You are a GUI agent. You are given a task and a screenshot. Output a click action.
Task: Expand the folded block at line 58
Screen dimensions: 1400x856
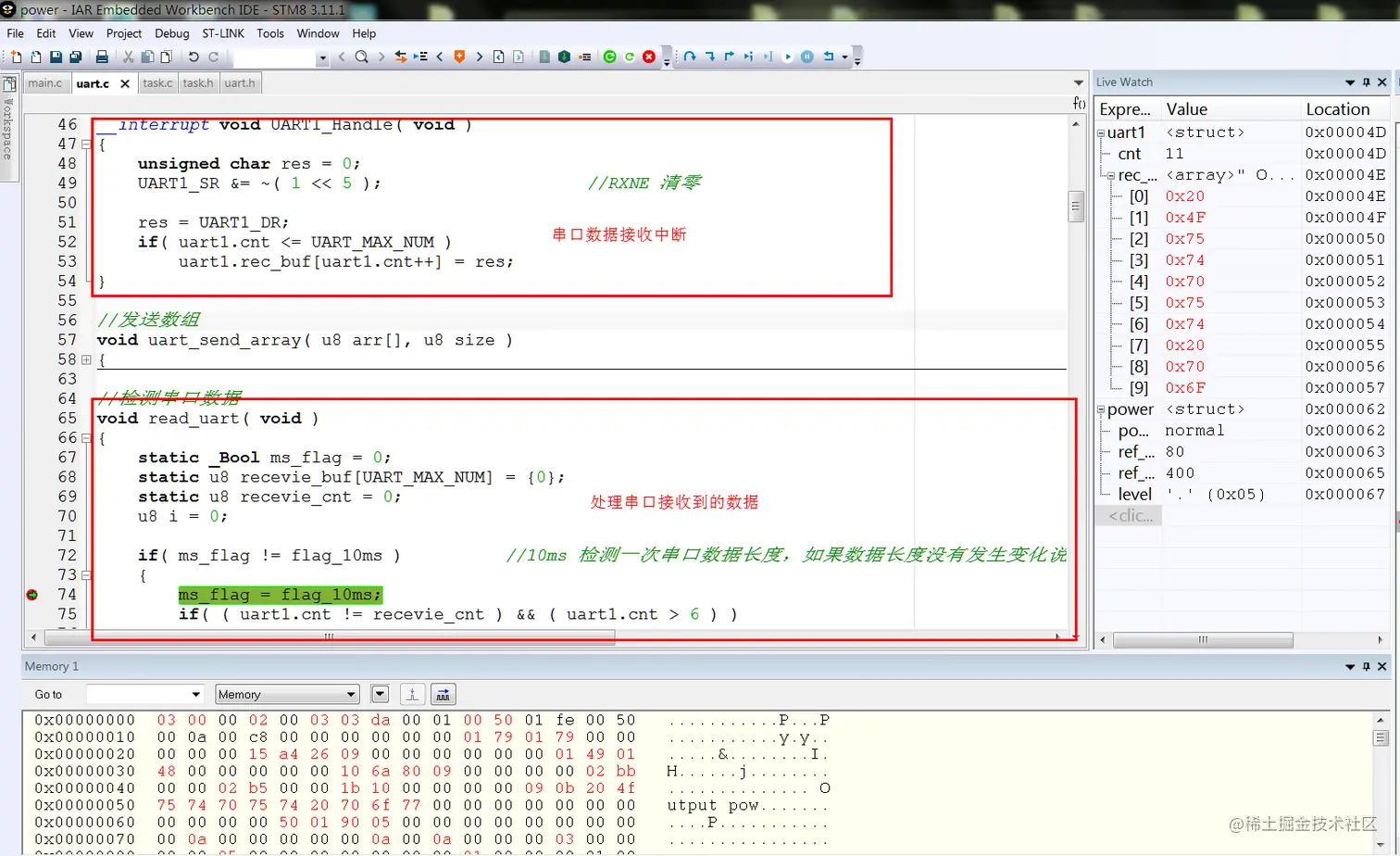[86, 359]
